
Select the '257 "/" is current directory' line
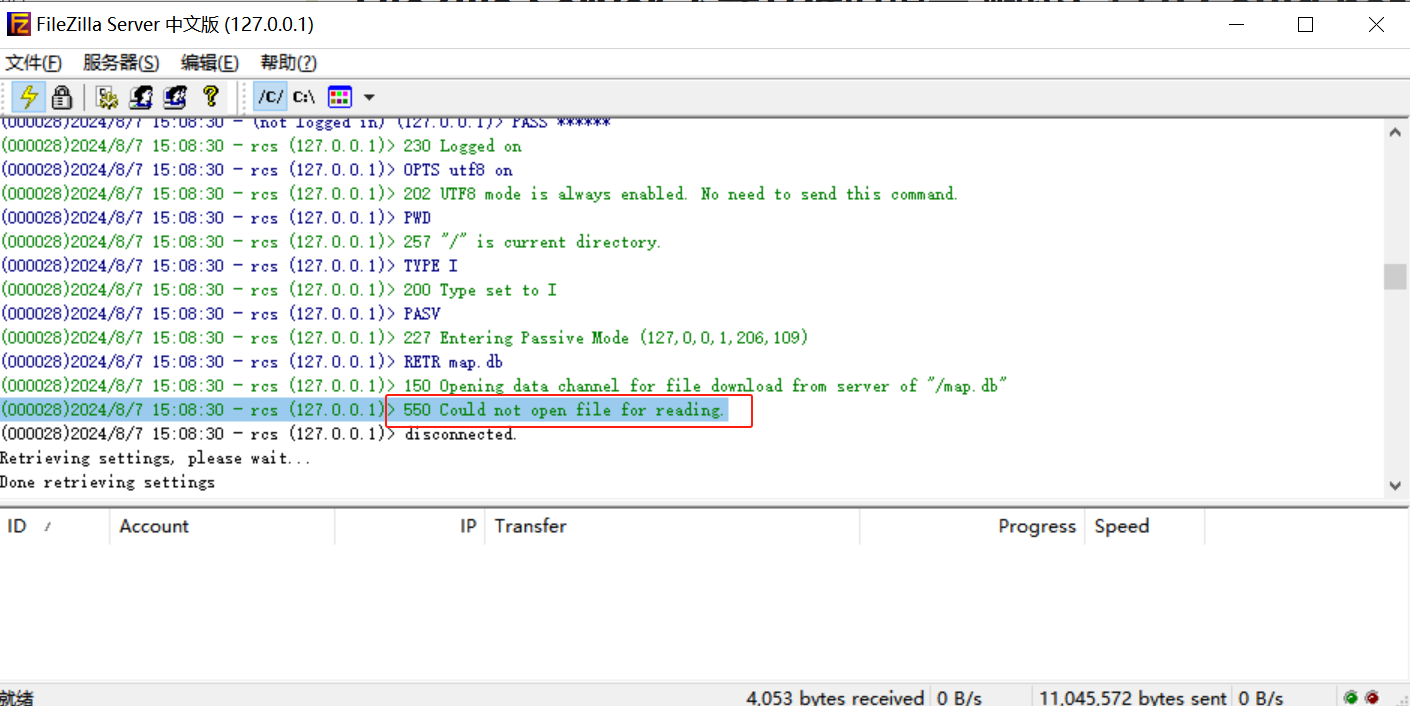pyautogui.click(x=331, y=242)
